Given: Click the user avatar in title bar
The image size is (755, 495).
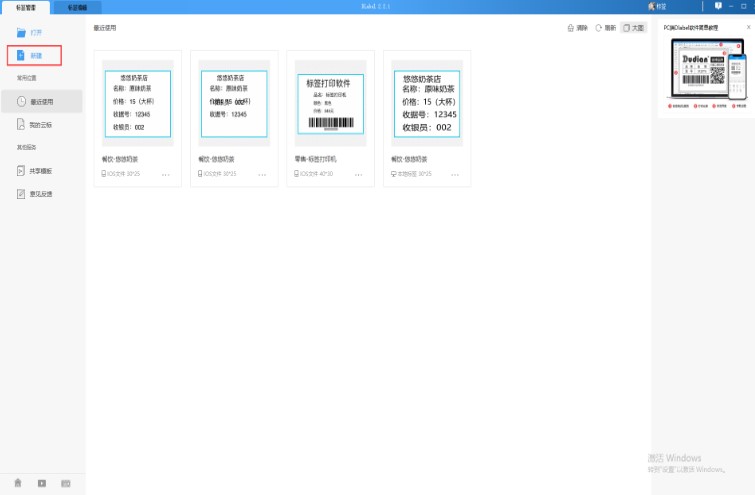Looking at the screenshot, I should pyautogui.click(x=651, y=6).
